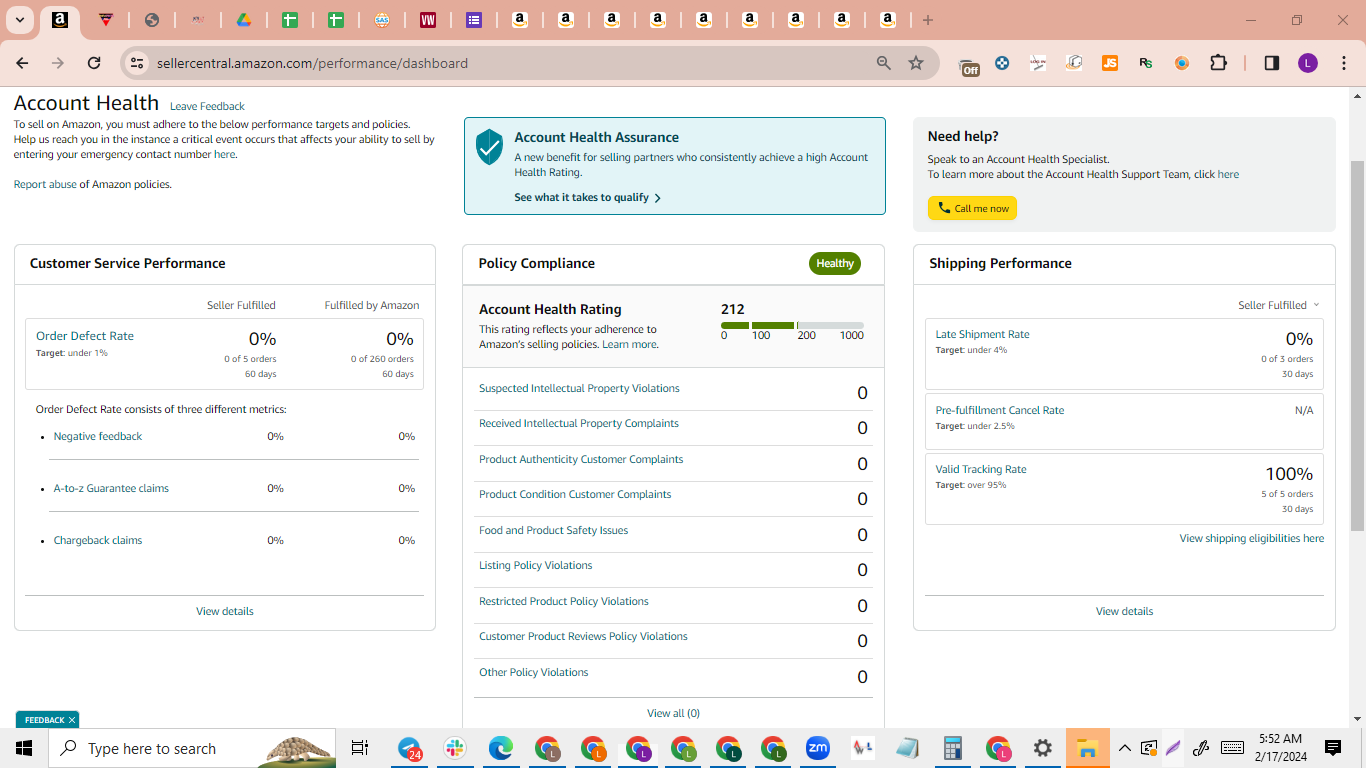Select the active Amazon Account Health tab
Image resolution: width=1366 pixels, height=768 pixels.
(x=60, y=20)
